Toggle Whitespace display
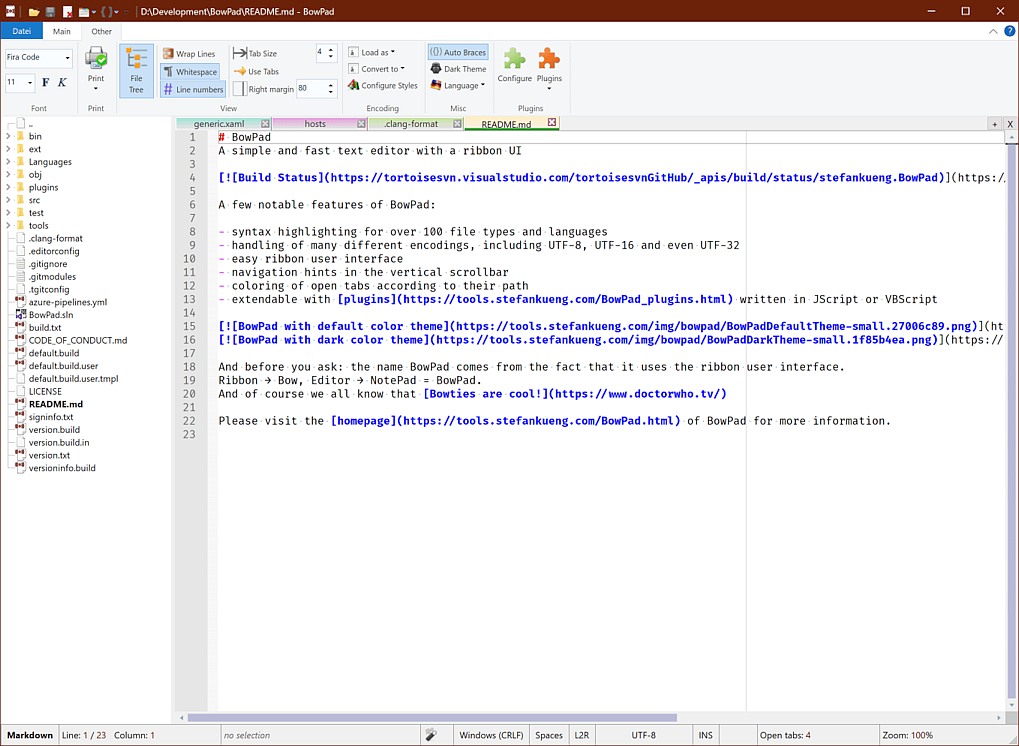Viewport: 1019px width, 746px height. [x=190, y=71]
